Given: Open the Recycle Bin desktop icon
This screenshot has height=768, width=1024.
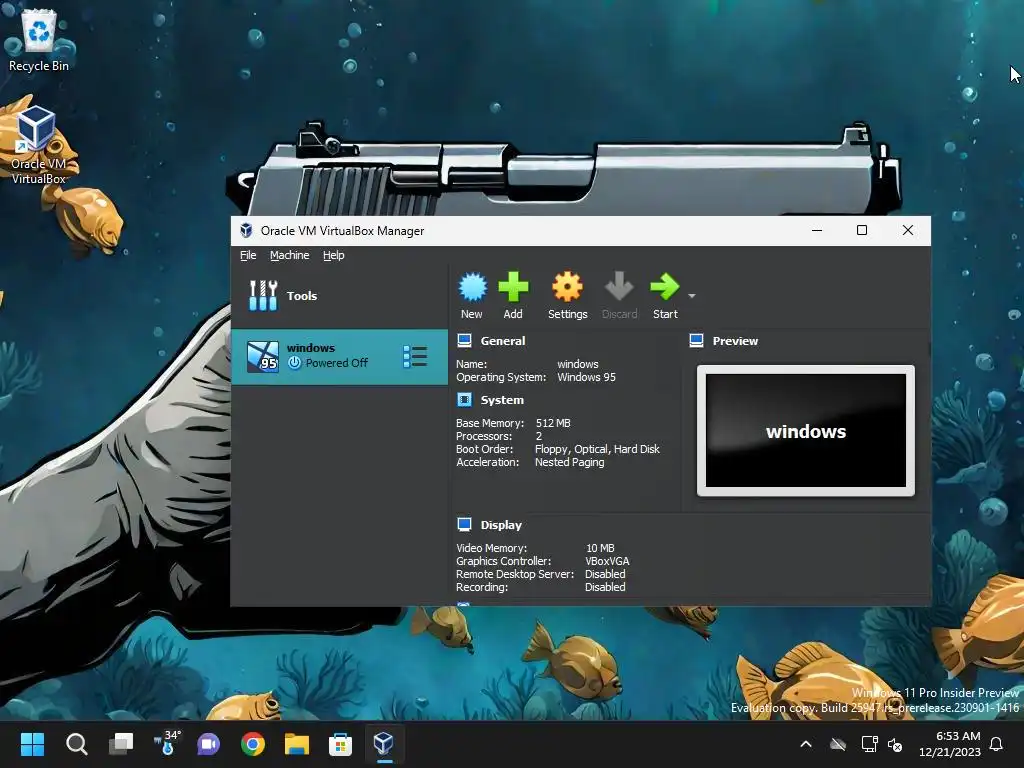Looking at the screenshot, I should tap(39, 40).
